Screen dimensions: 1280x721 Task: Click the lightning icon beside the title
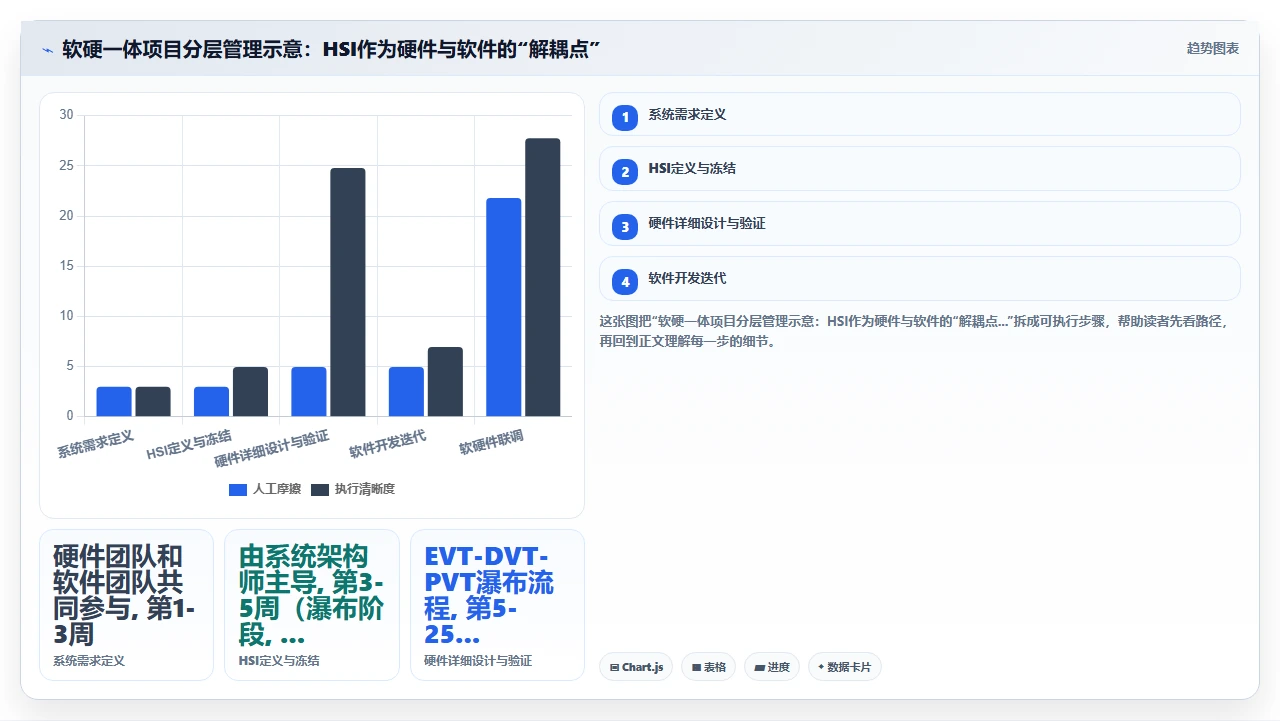[x=47, y=49]
